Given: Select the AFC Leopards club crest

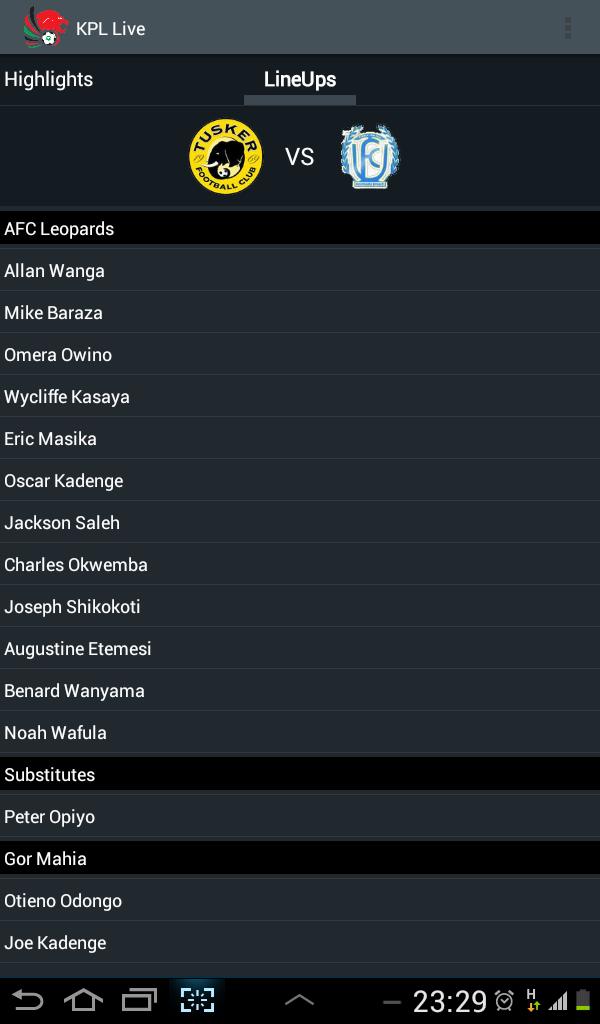Looking at the screenshot, I should click(370, 156).
